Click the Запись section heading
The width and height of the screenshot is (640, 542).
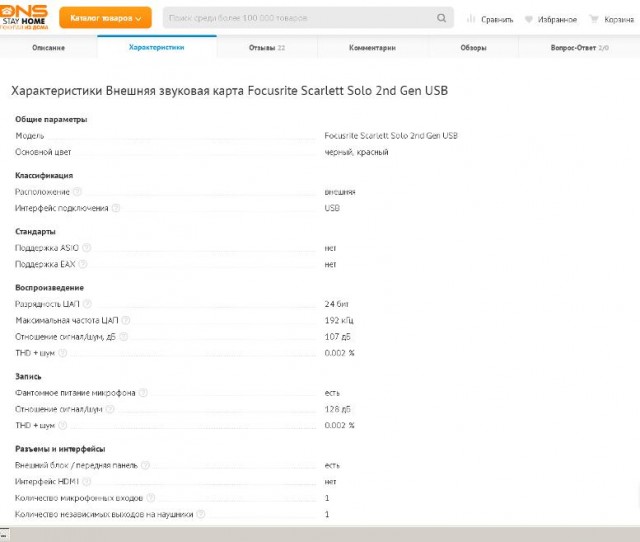[x=28, y=376]
